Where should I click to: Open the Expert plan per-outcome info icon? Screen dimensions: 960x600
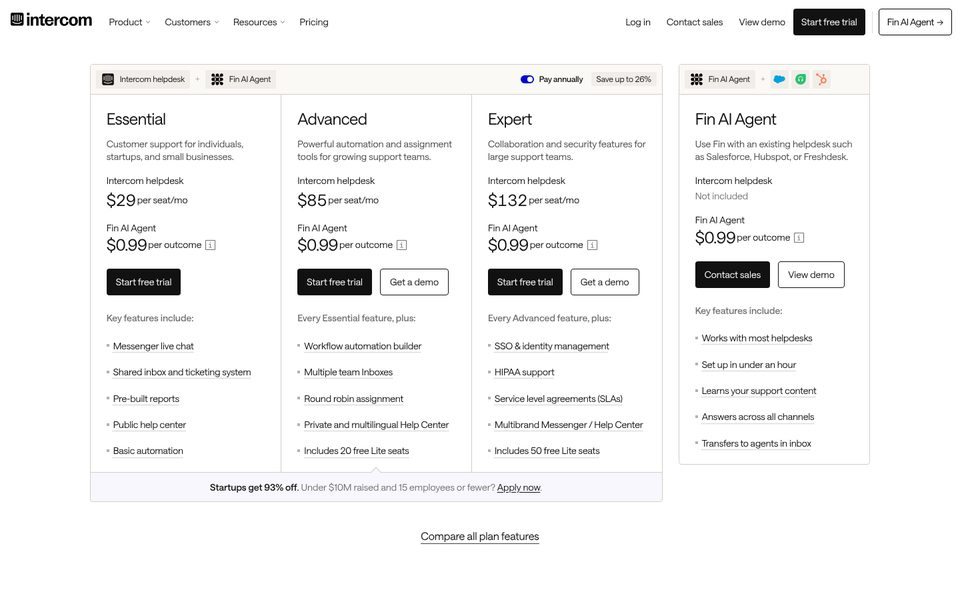[x=592, y=245]
